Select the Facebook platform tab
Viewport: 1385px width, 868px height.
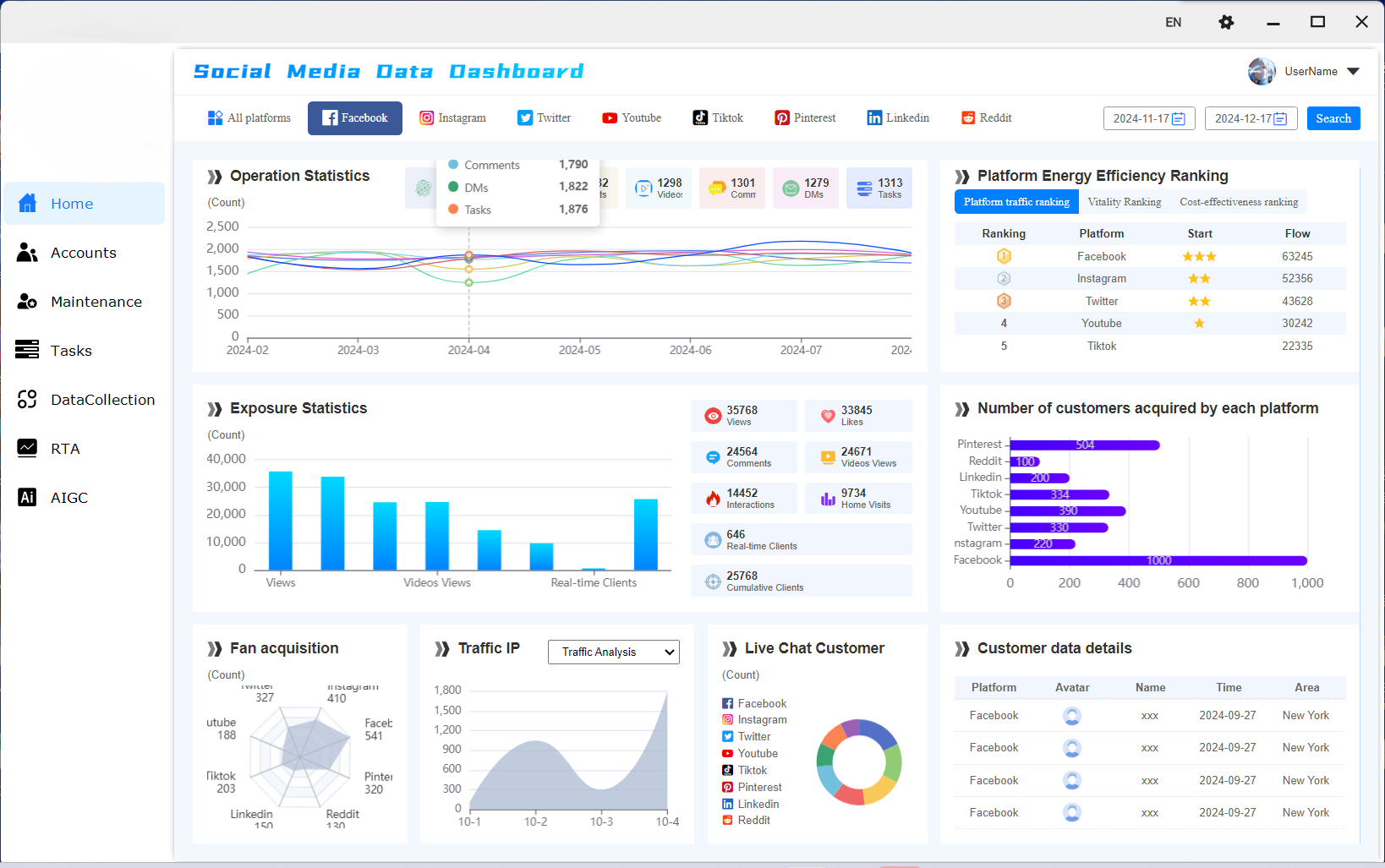point(355,118)
